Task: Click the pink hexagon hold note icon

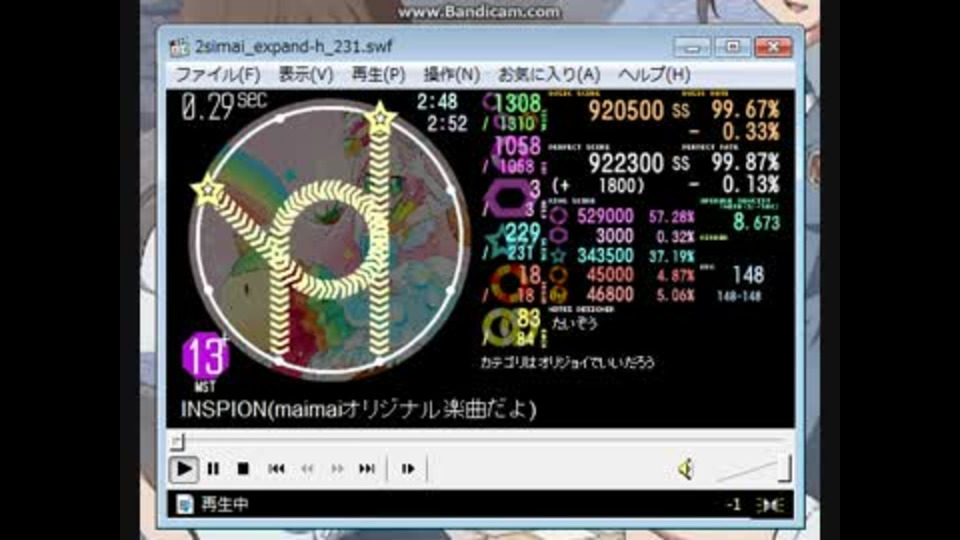Action: click(507, 197)
